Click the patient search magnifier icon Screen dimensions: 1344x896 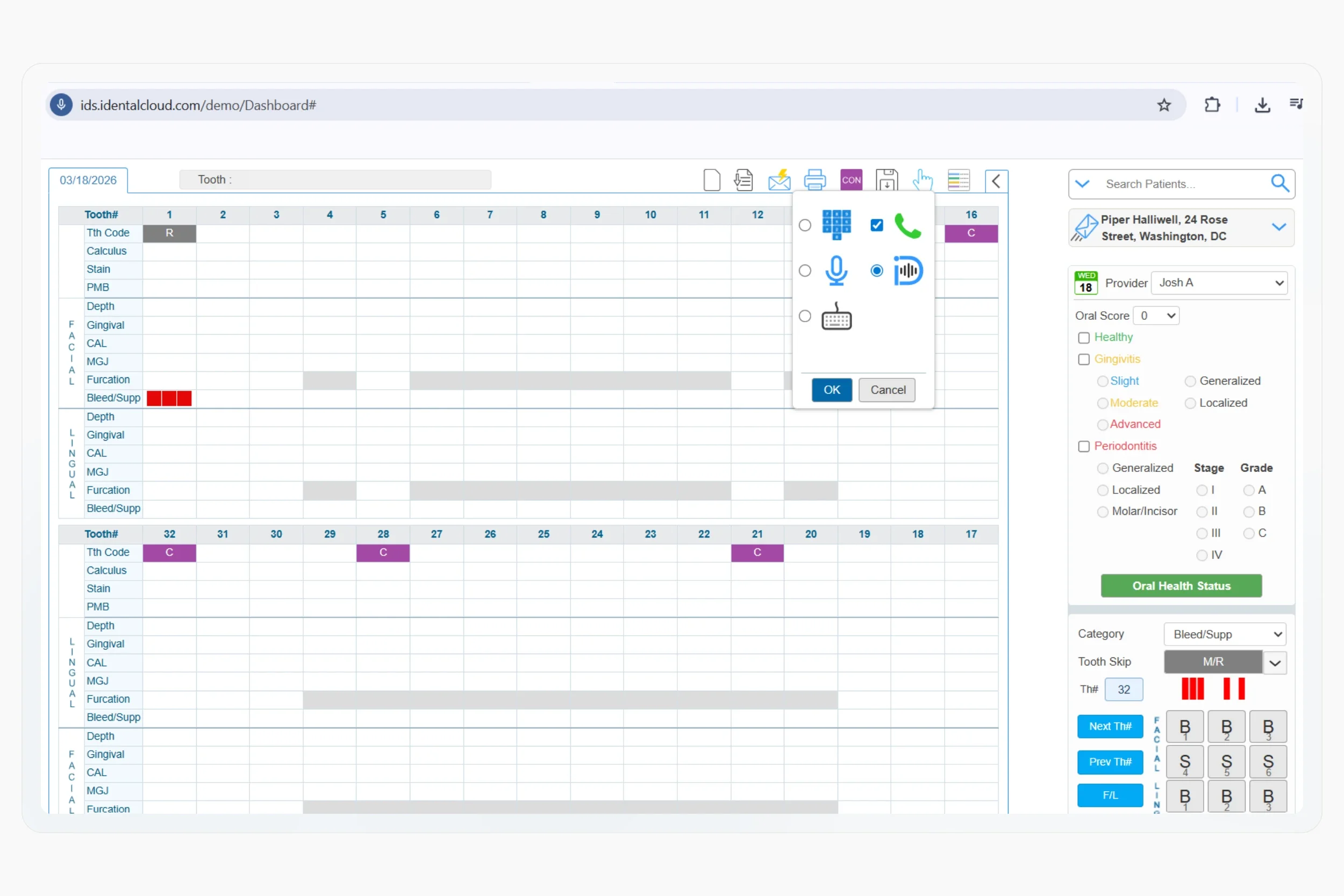tap(1279, 183)
